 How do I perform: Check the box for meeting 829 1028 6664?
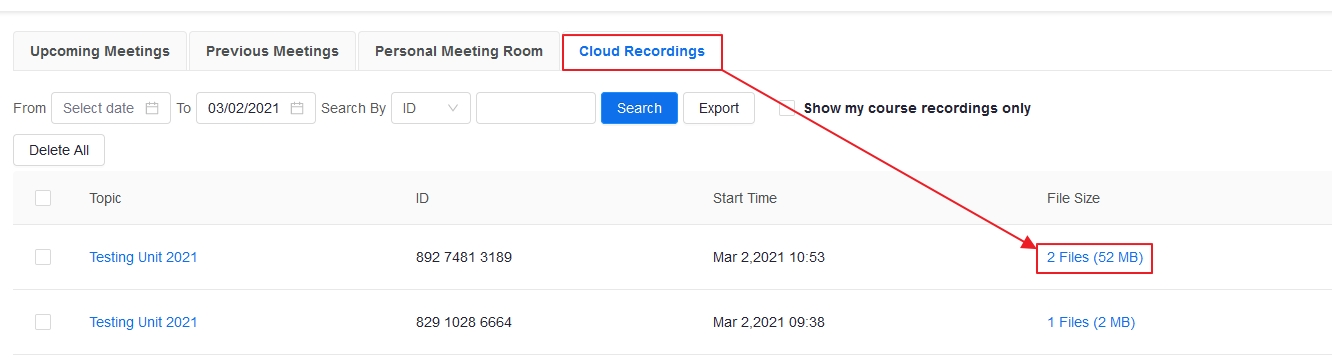click(x=43, y=322)
